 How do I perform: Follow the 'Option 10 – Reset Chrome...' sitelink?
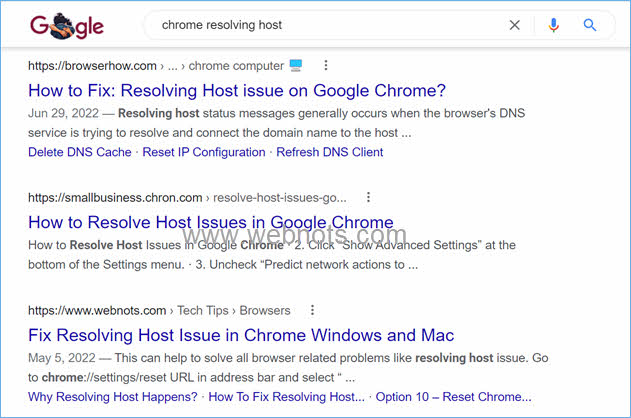(x=454, y=397)
